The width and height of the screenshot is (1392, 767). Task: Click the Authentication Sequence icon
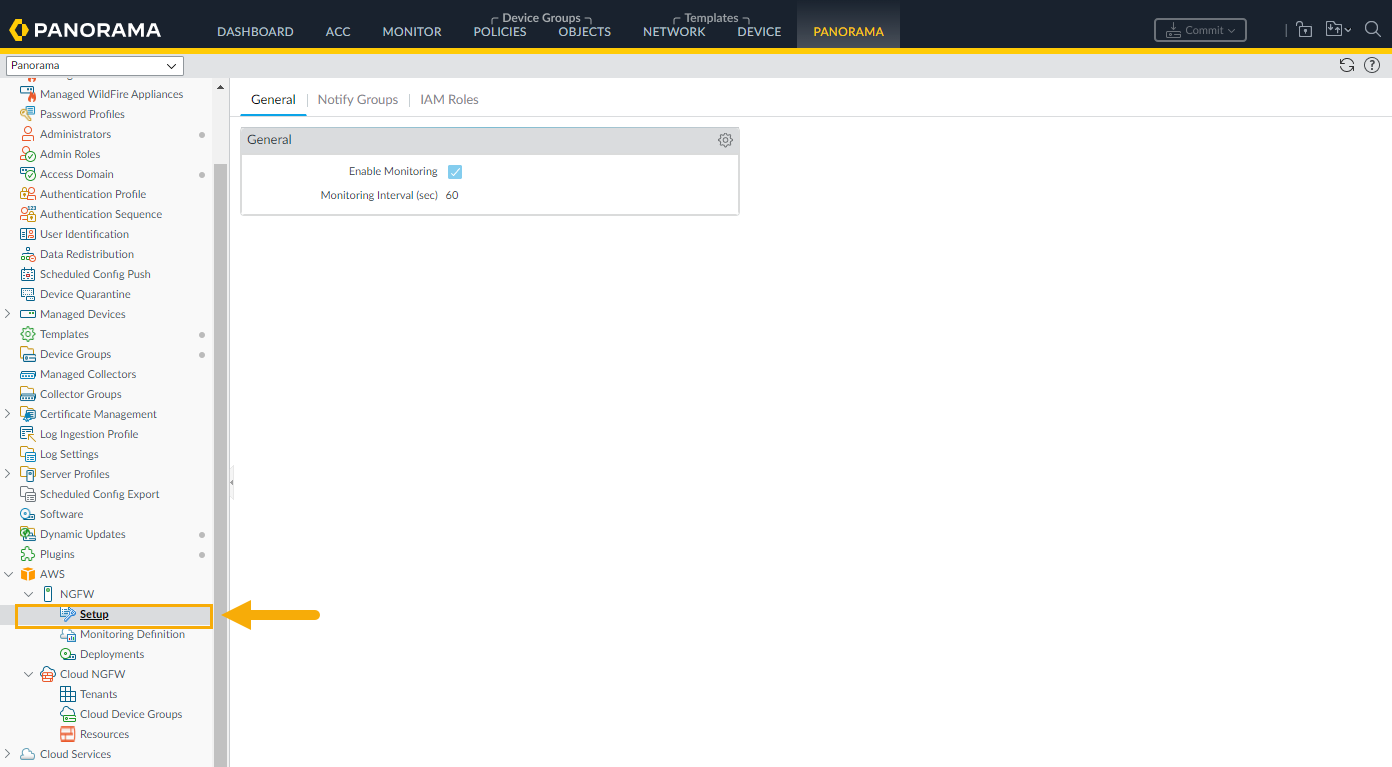point(28,214)
